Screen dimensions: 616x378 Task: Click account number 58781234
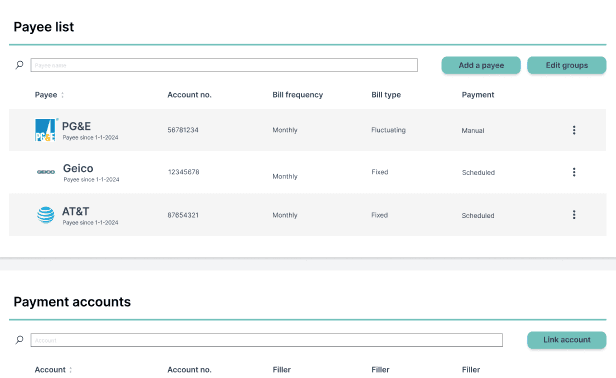[183, 130]
